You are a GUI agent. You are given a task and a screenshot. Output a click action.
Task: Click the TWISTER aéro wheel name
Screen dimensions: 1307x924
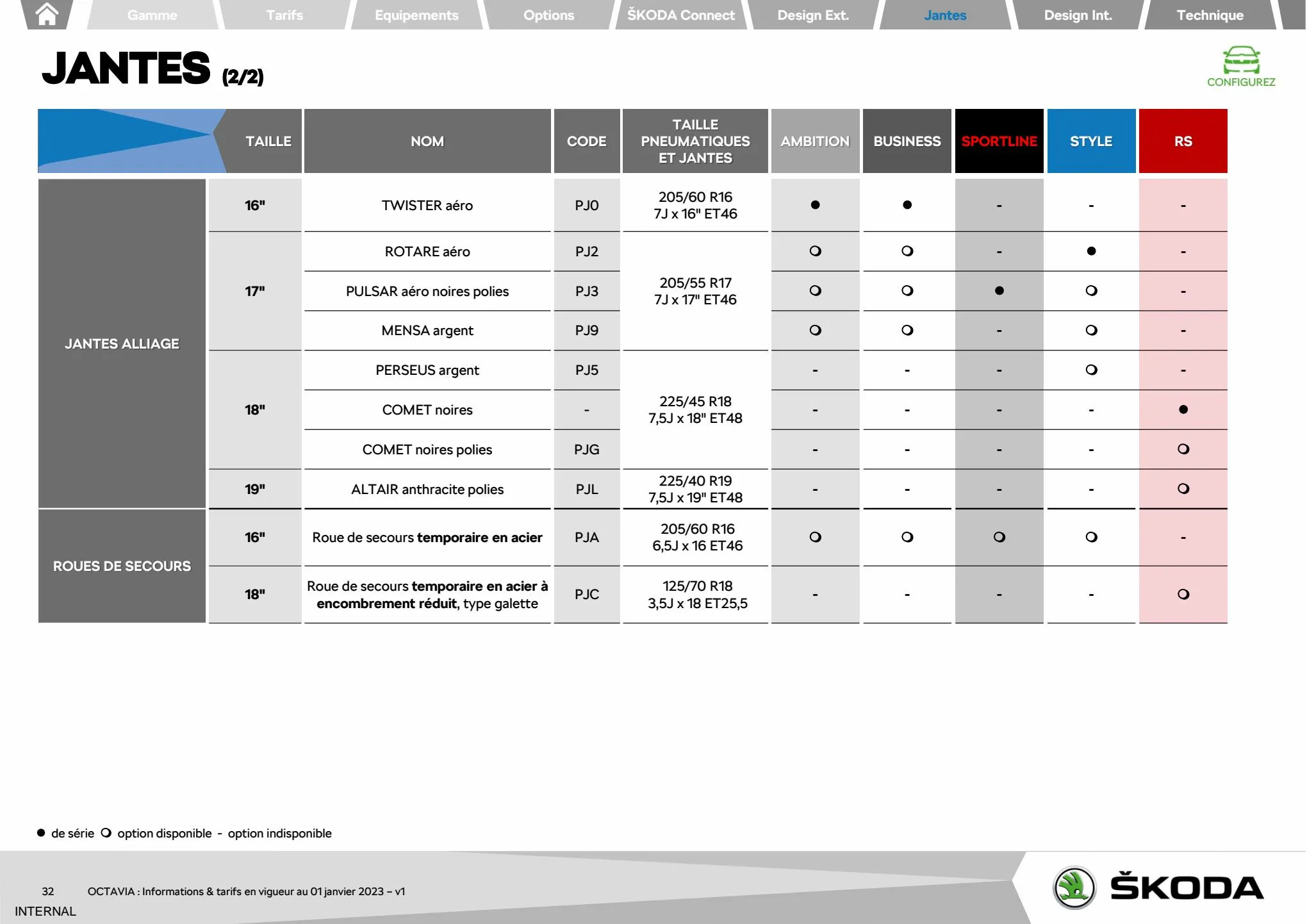(427, 206)
